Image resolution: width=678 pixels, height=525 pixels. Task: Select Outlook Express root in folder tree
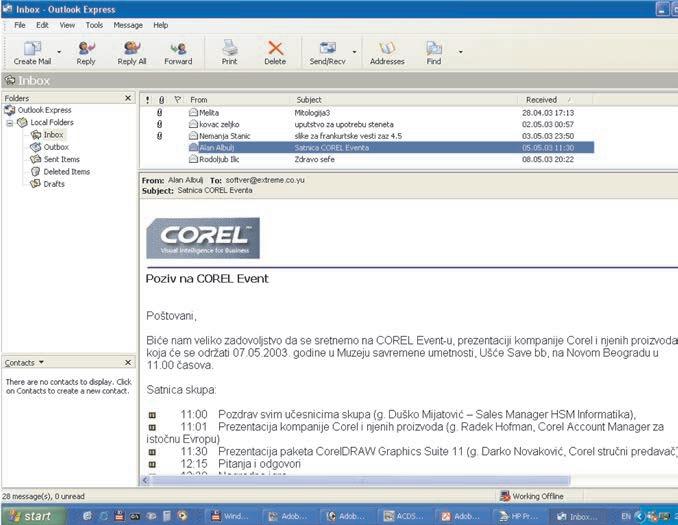pyautogui.click(x=38, y=110)
